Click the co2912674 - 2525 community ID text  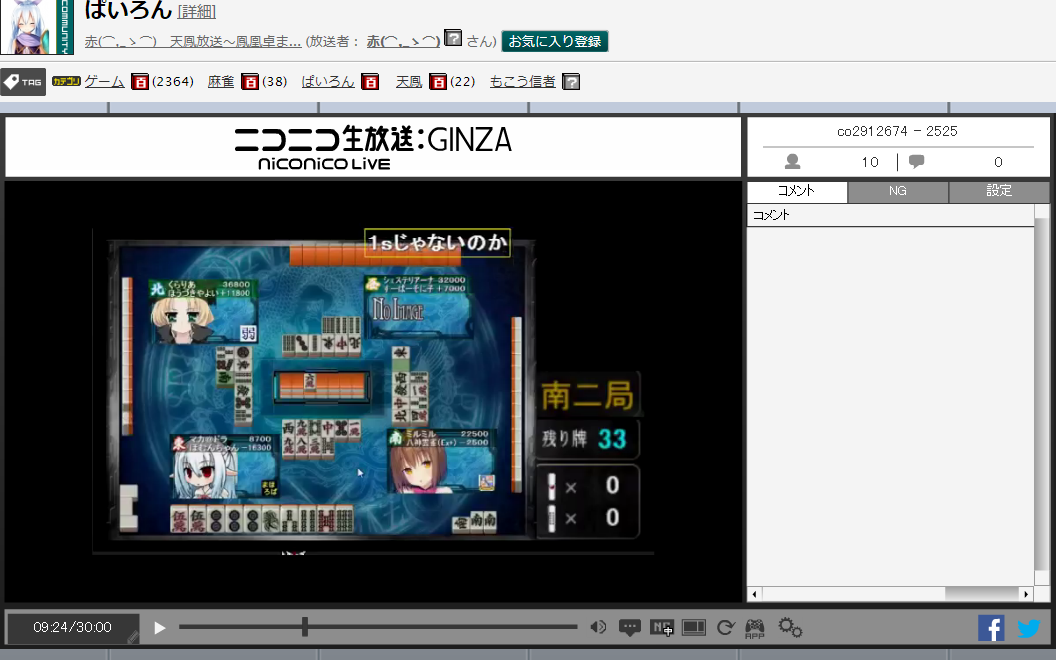click(897, 131)
